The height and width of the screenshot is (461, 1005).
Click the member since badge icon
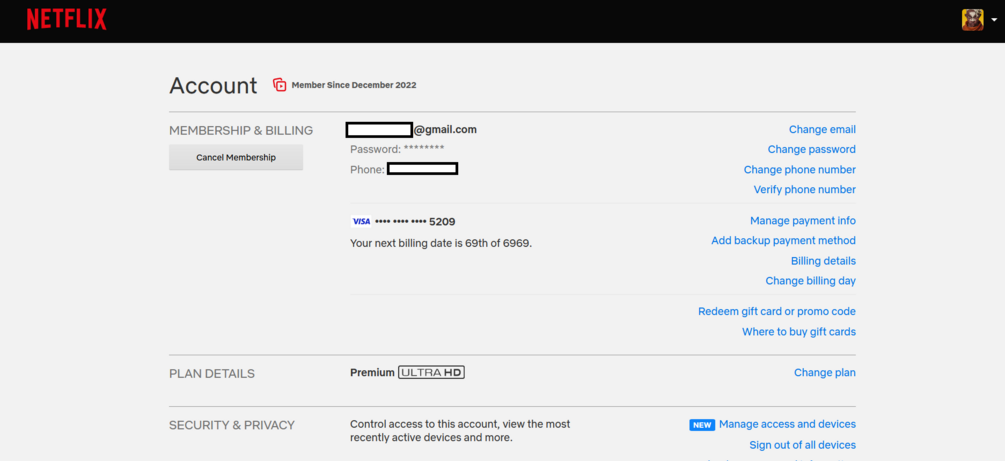(279, 85)
